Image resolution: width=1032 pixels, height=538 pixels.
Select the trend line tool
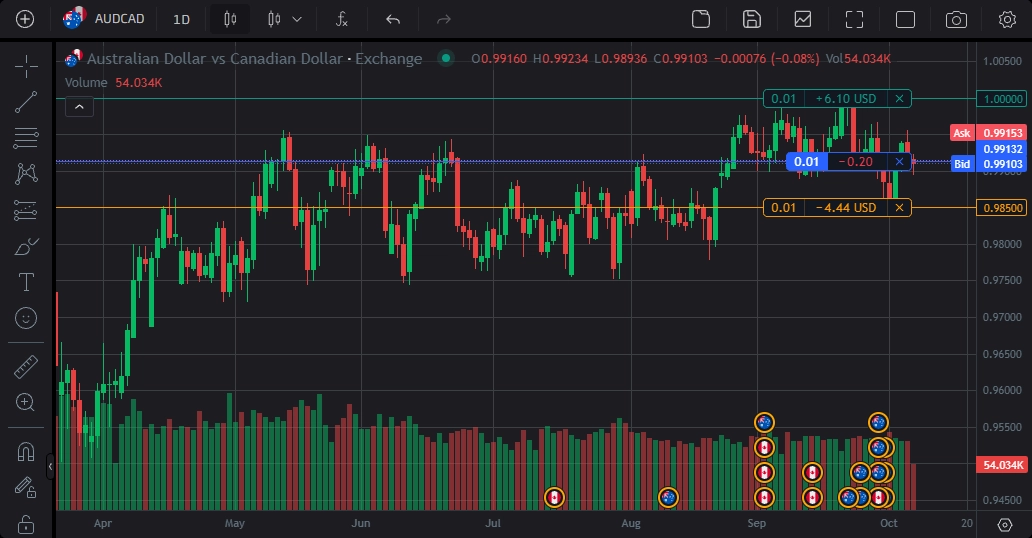coord(26,102)
